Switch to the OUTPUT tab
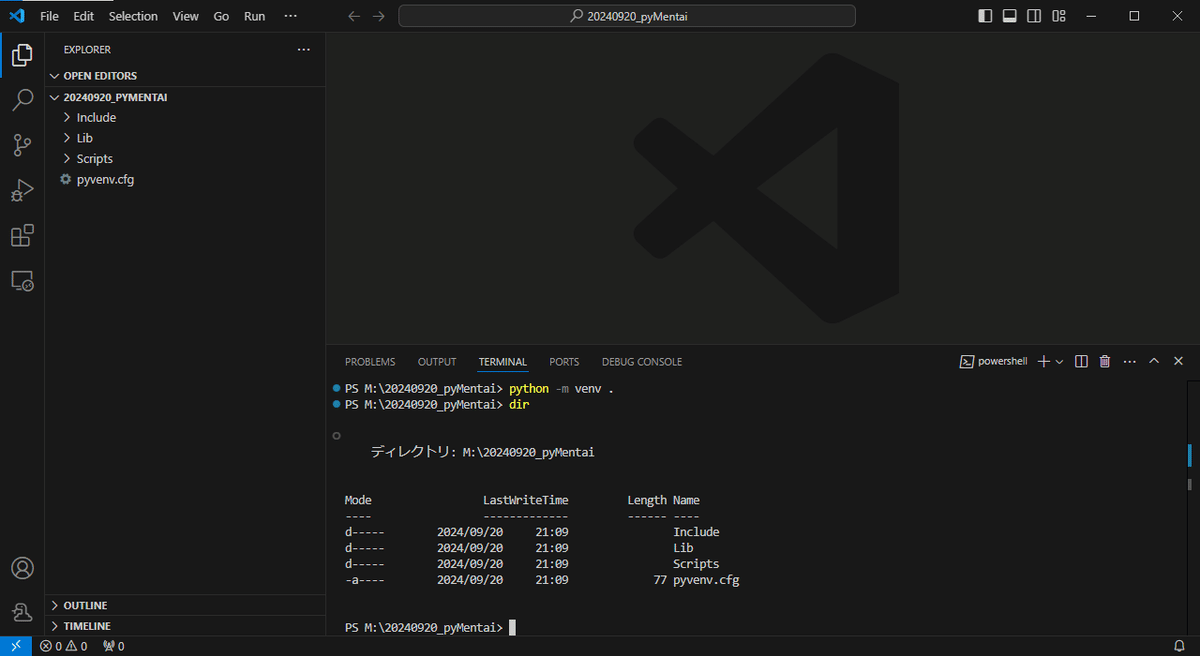 (437, 362)
